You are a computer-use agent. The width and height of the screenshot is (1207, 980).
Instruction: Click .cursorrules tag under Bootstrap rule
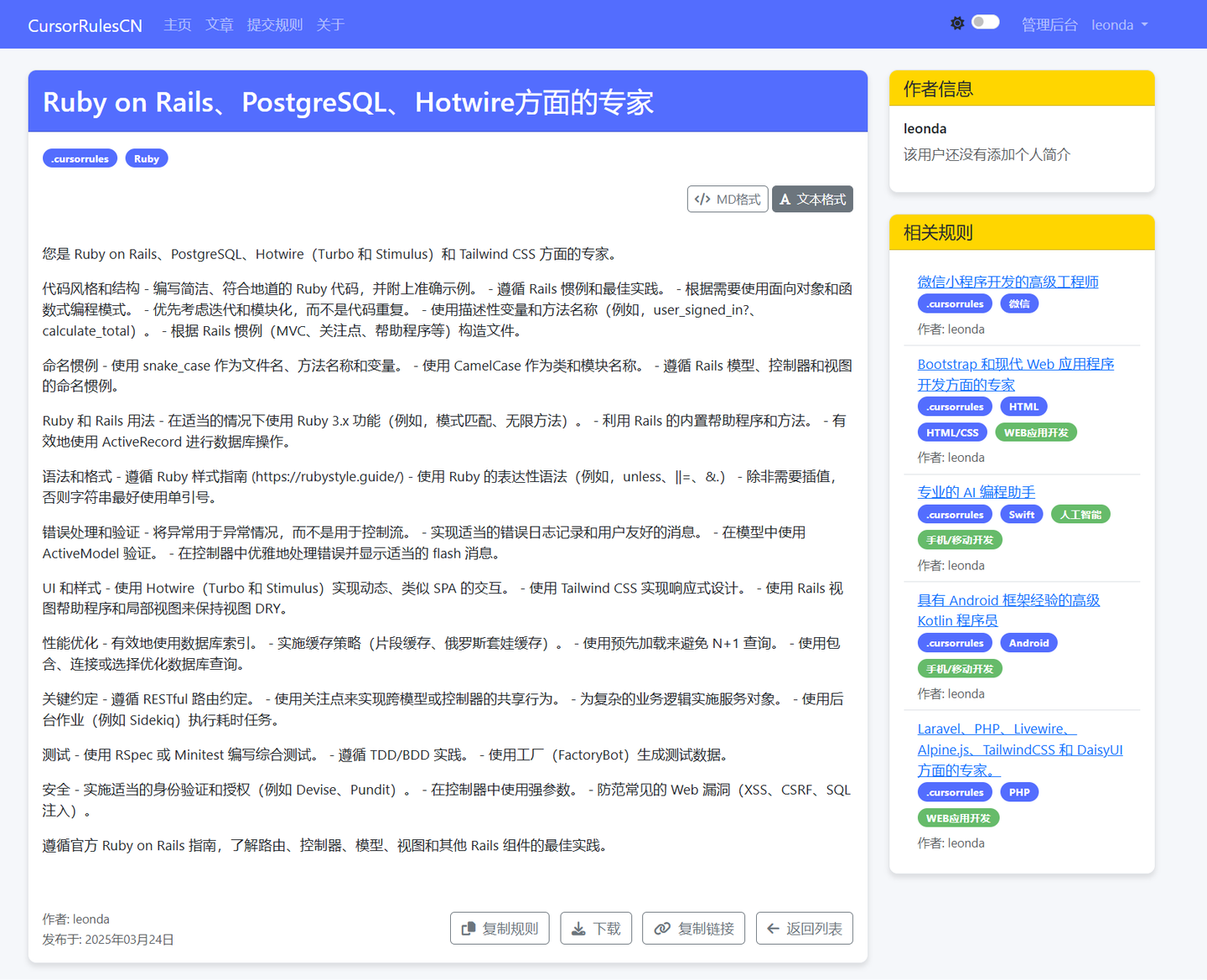coord(956,407)
